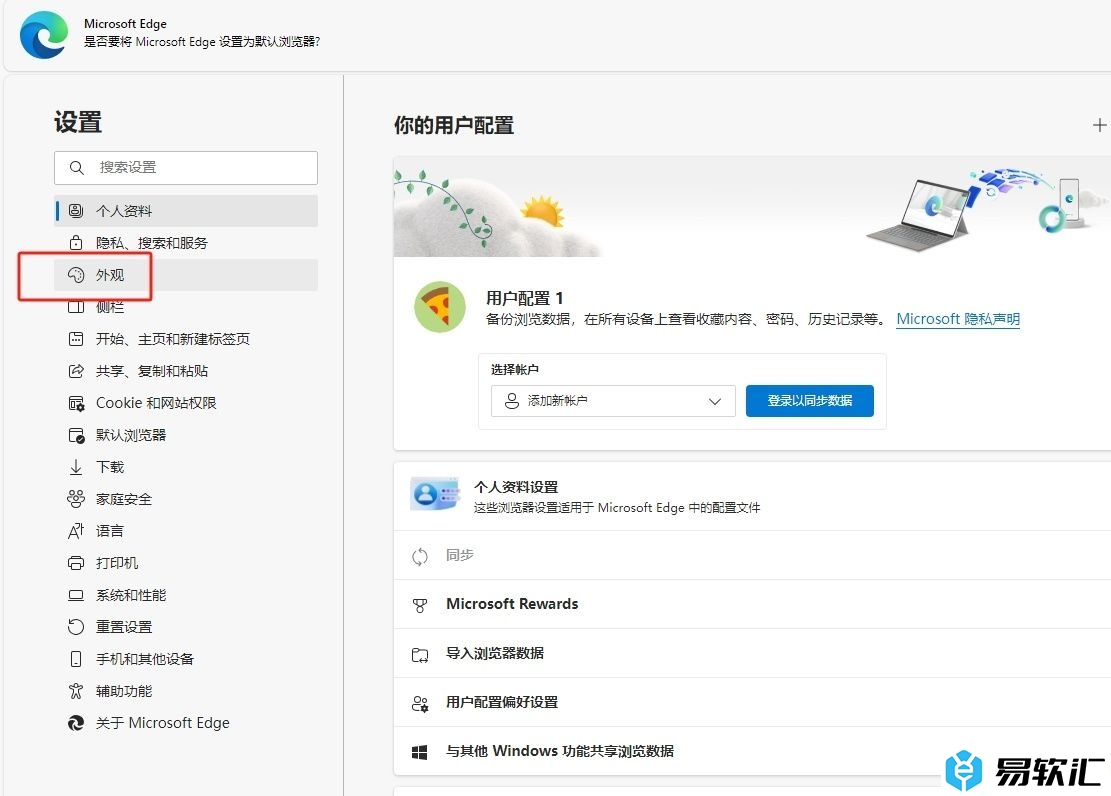Click the reset arrow icon for 重置设置

76,627
